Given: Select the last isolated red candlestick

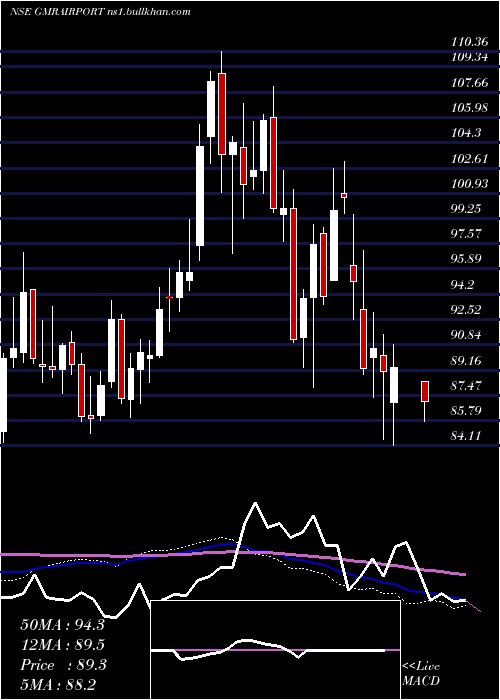Looking at the screenshot, I should tap(425, 392).
